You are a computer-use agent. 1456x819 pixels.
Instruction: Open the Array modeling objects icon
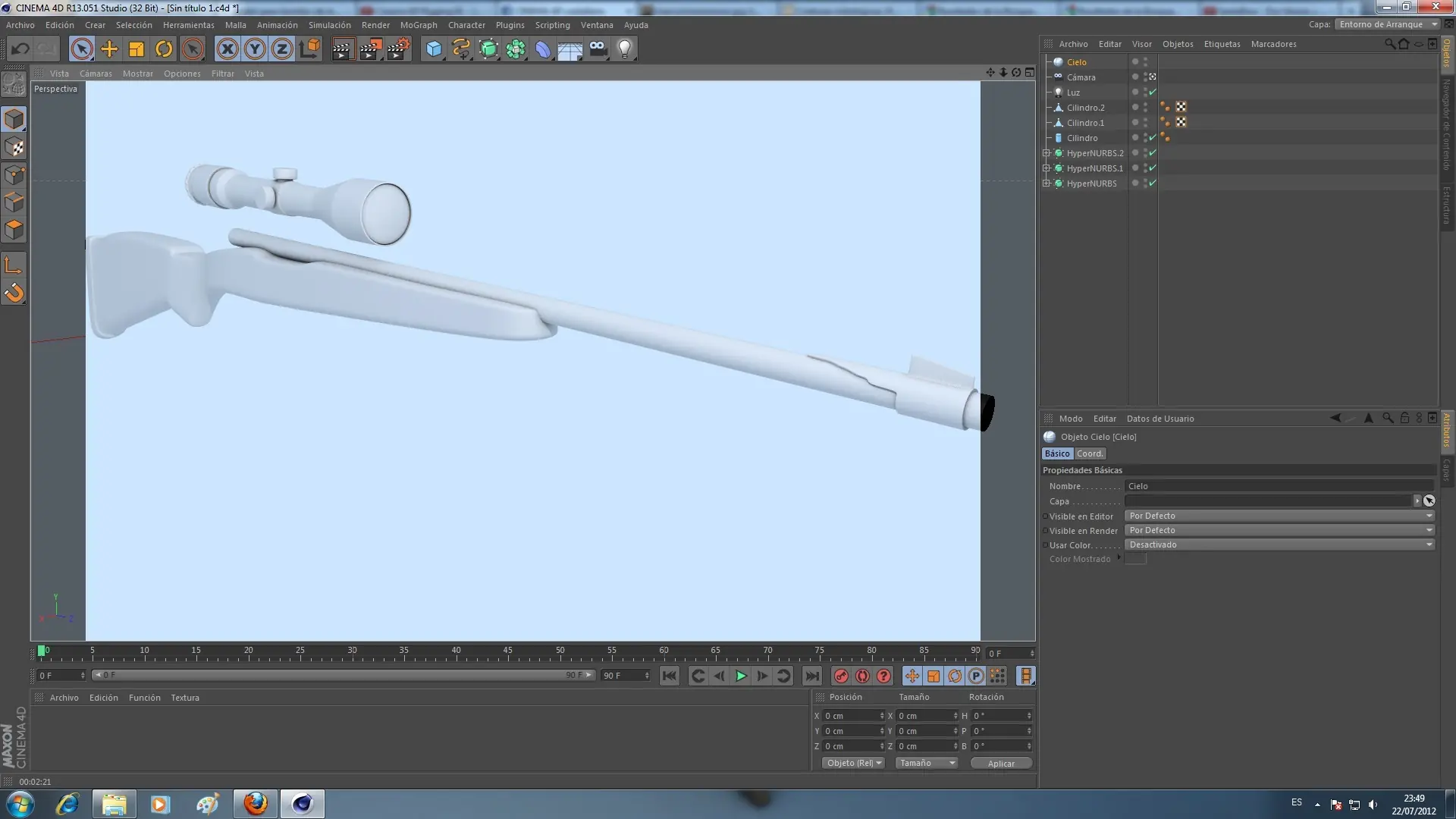pos(516,49)
